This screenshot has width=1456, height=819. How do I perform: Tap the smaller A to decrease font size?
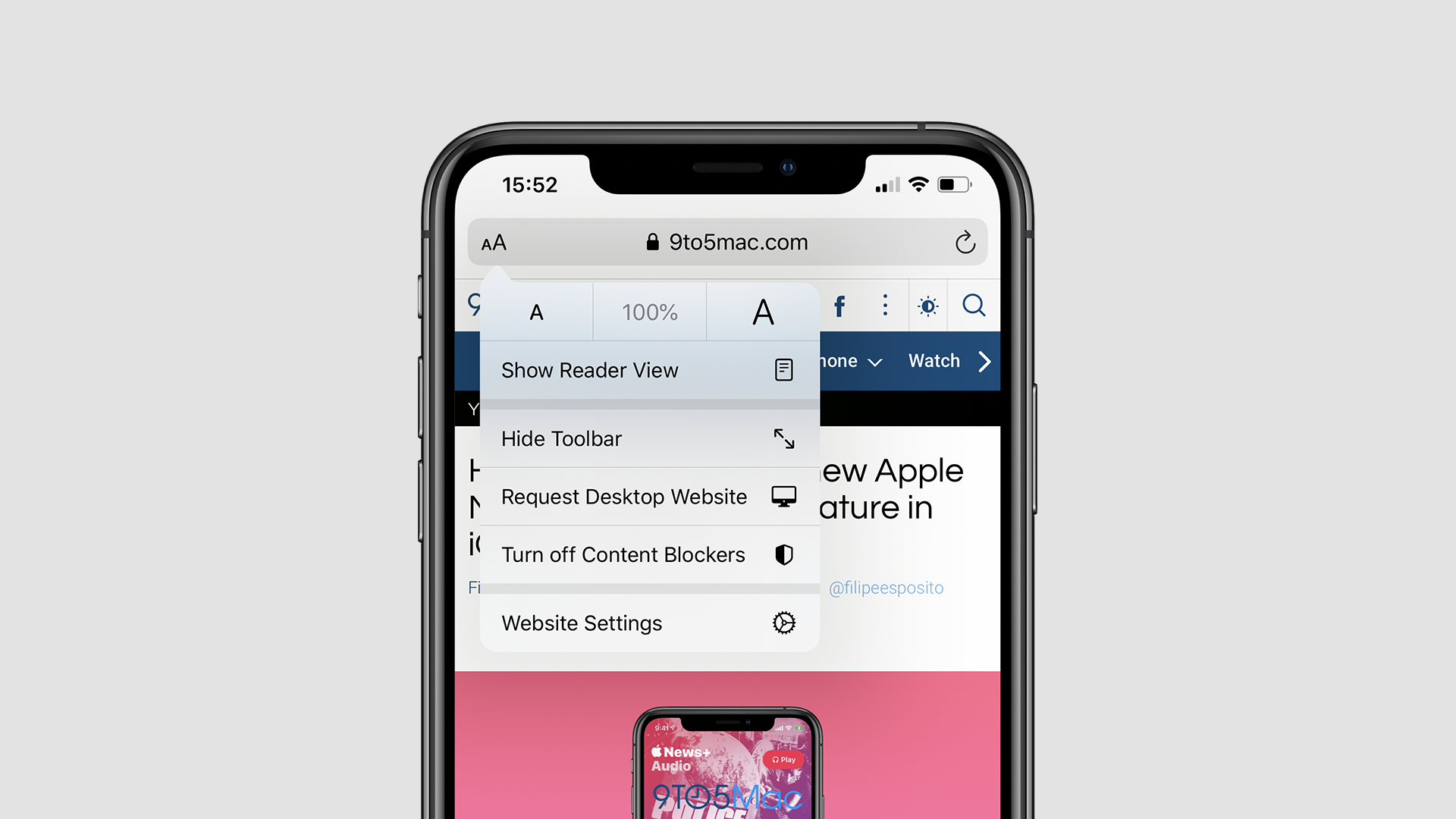point(536,311)
